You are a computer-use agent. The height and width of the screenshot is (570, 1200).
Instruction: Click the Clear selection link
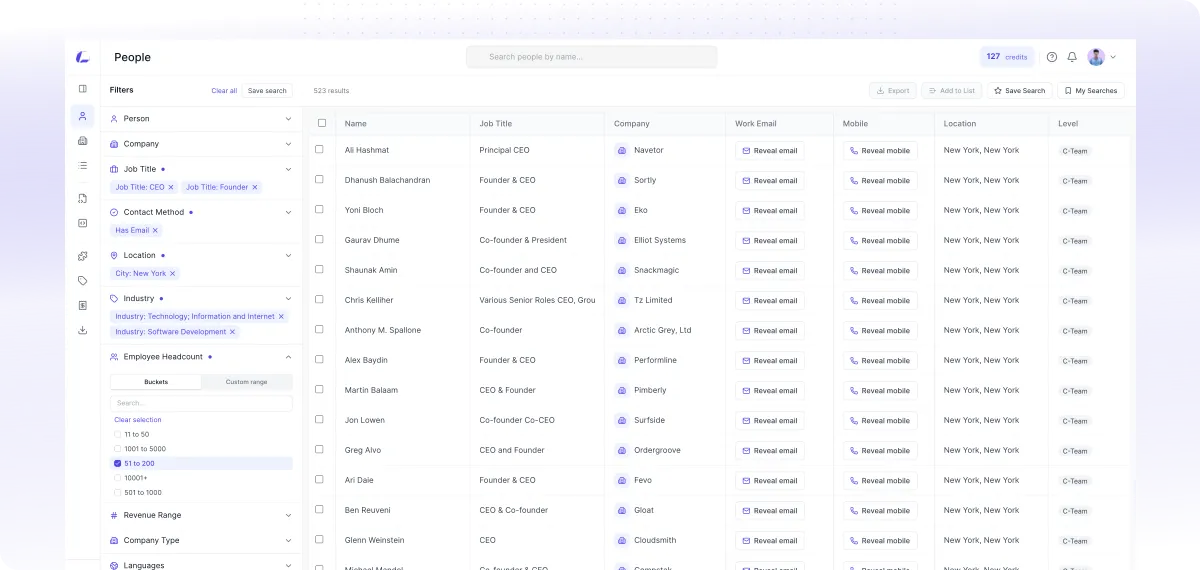point(138,420)
